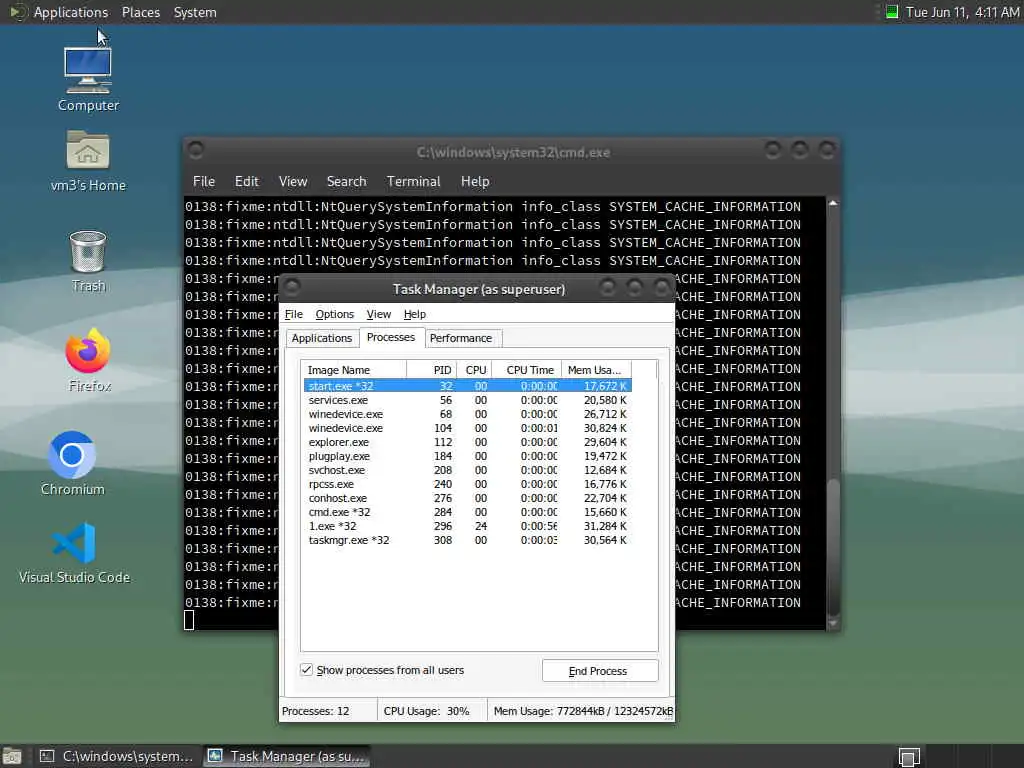Select the cmd.exe *32 process row
This screenshot has width=1024, height=768.
[467, 512]
